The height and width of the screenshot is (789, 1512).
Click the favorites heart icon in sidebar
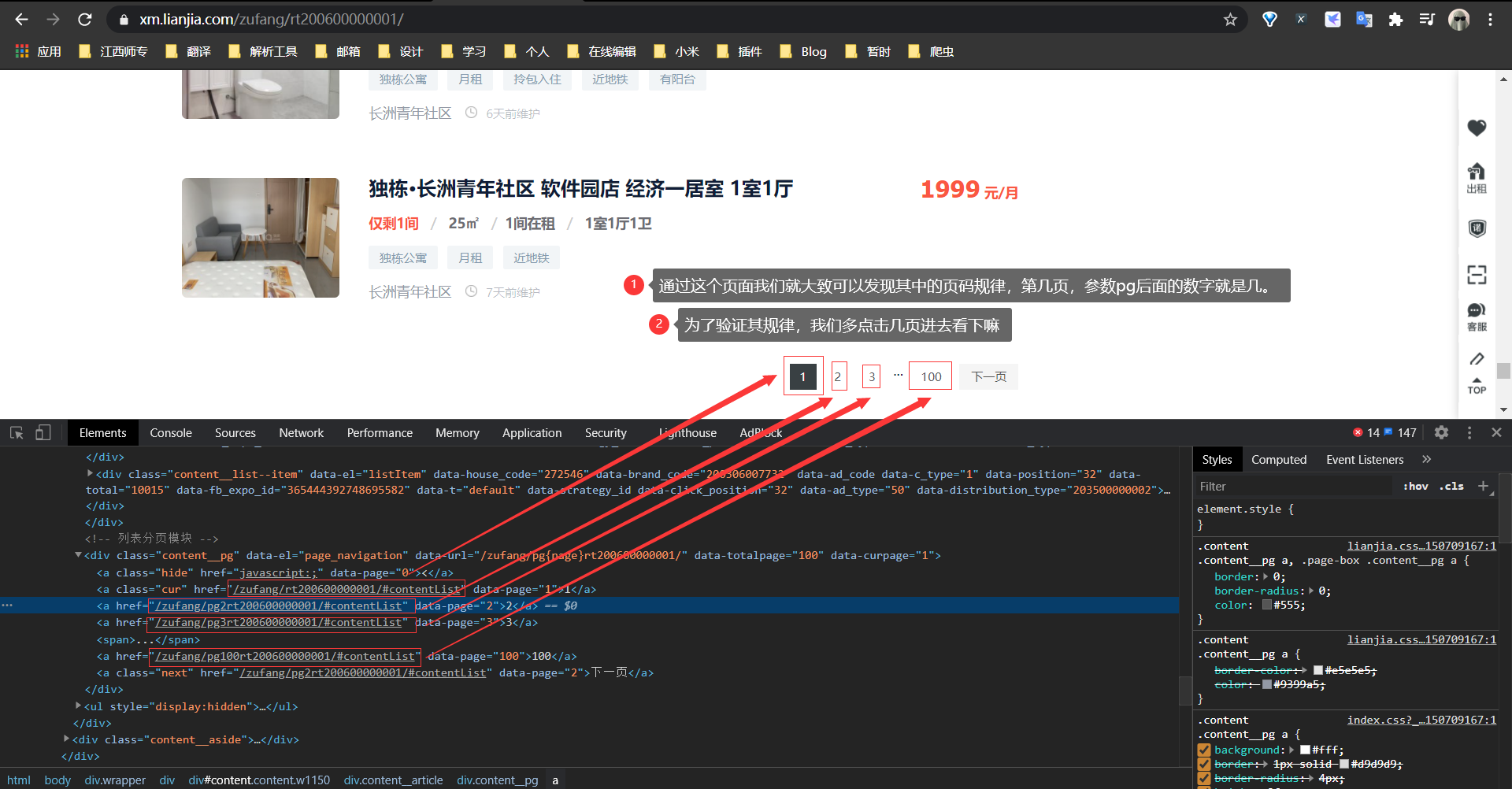click(x=1477, y=128)
